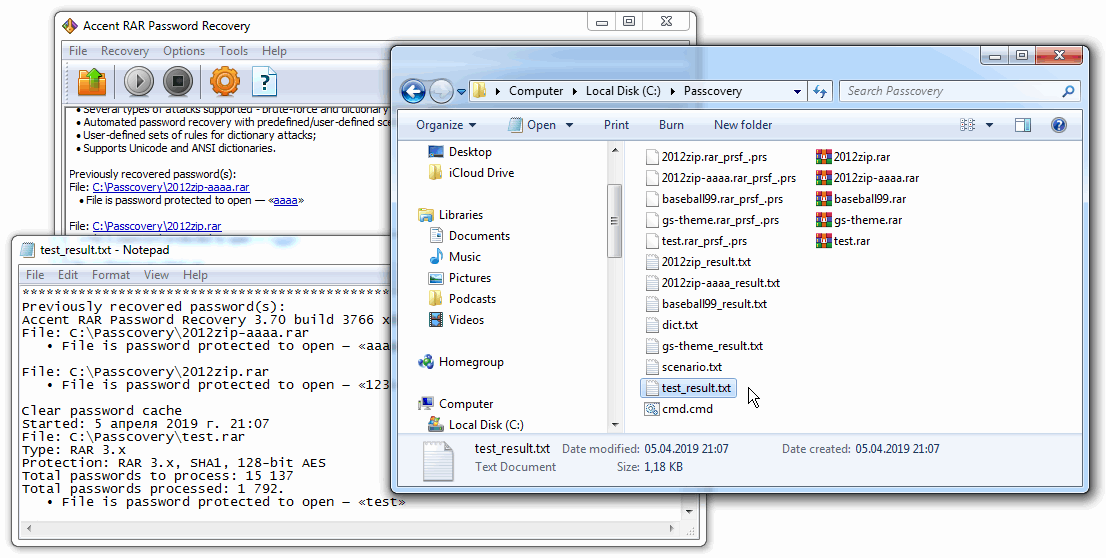The height and width of the screenshot is (558, 1106).
Task: Open Explorer help question mark icon
Action: (x=1058, y=125)
